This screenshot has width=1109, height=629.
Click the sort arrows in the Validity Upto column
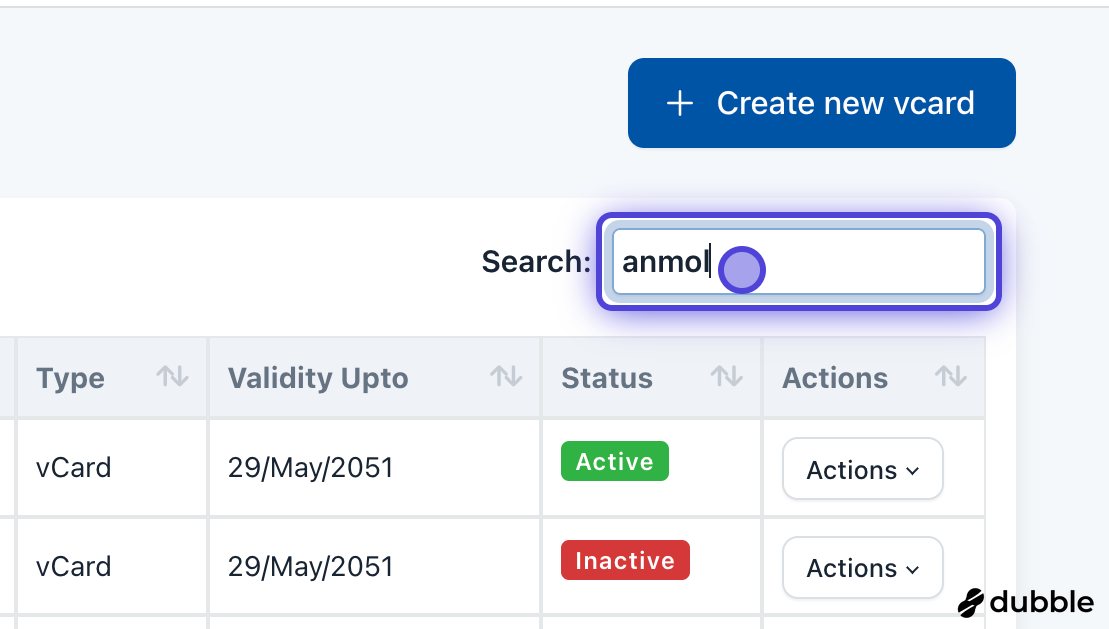505,377
